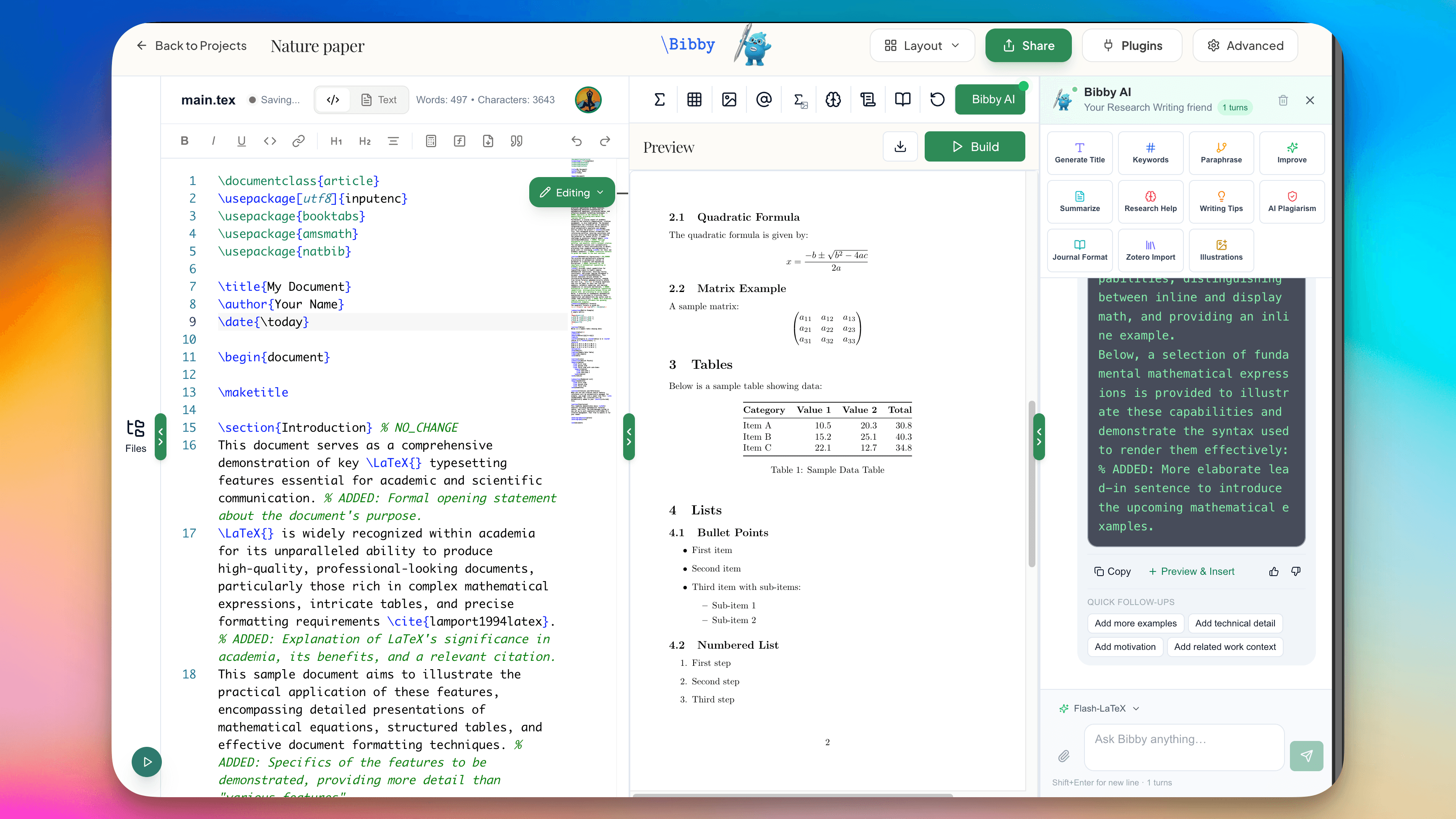Undo the last edit with the undo arrow

pyautogui.click(x=577, y=141)
